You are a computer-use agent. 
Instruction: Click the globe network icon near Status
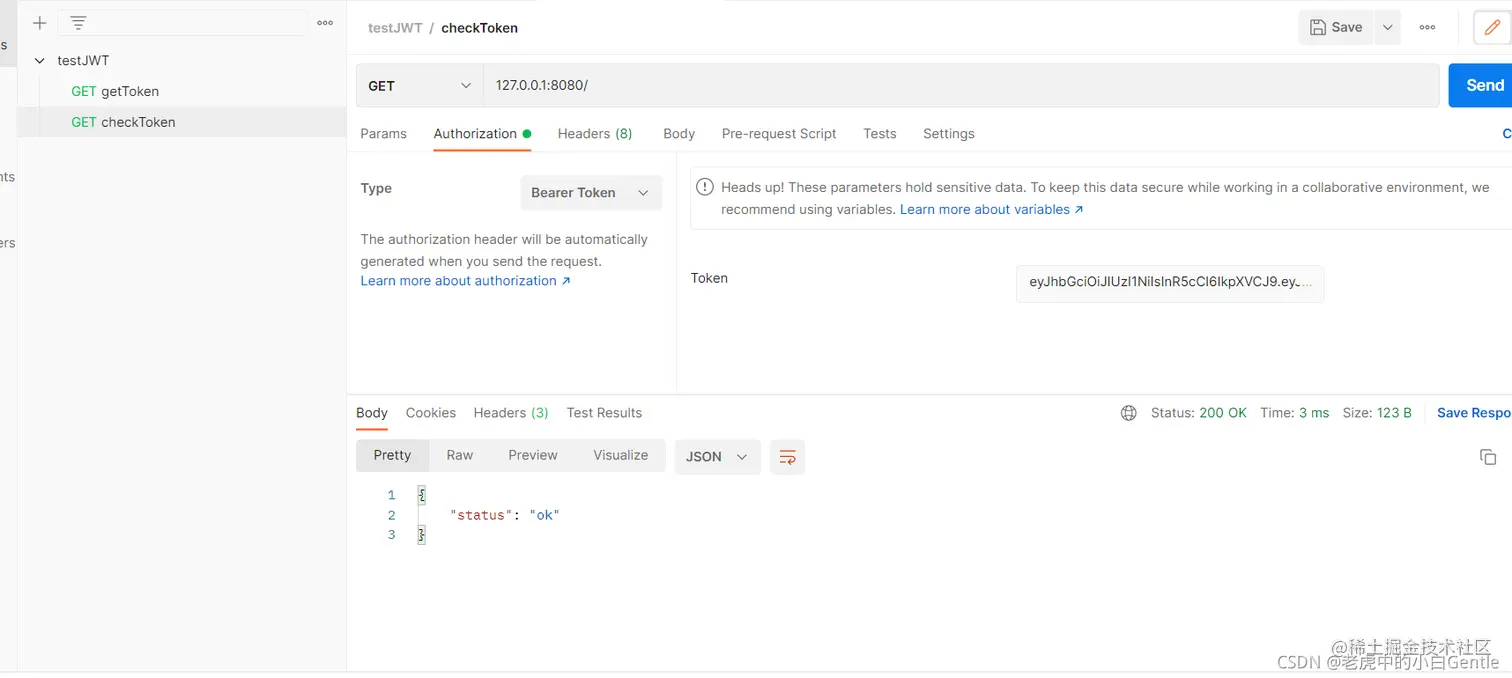(x=1129, y=413)
